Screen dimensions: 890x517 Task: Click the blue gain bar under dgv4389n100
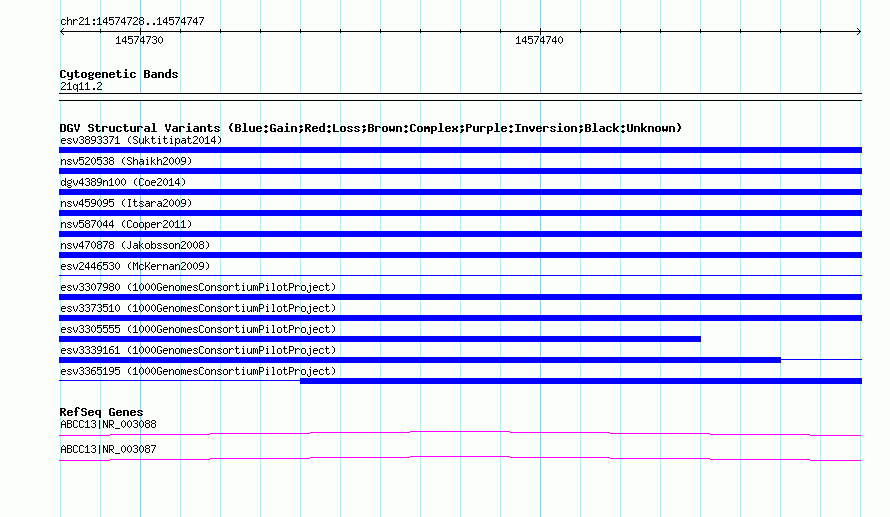460,192
